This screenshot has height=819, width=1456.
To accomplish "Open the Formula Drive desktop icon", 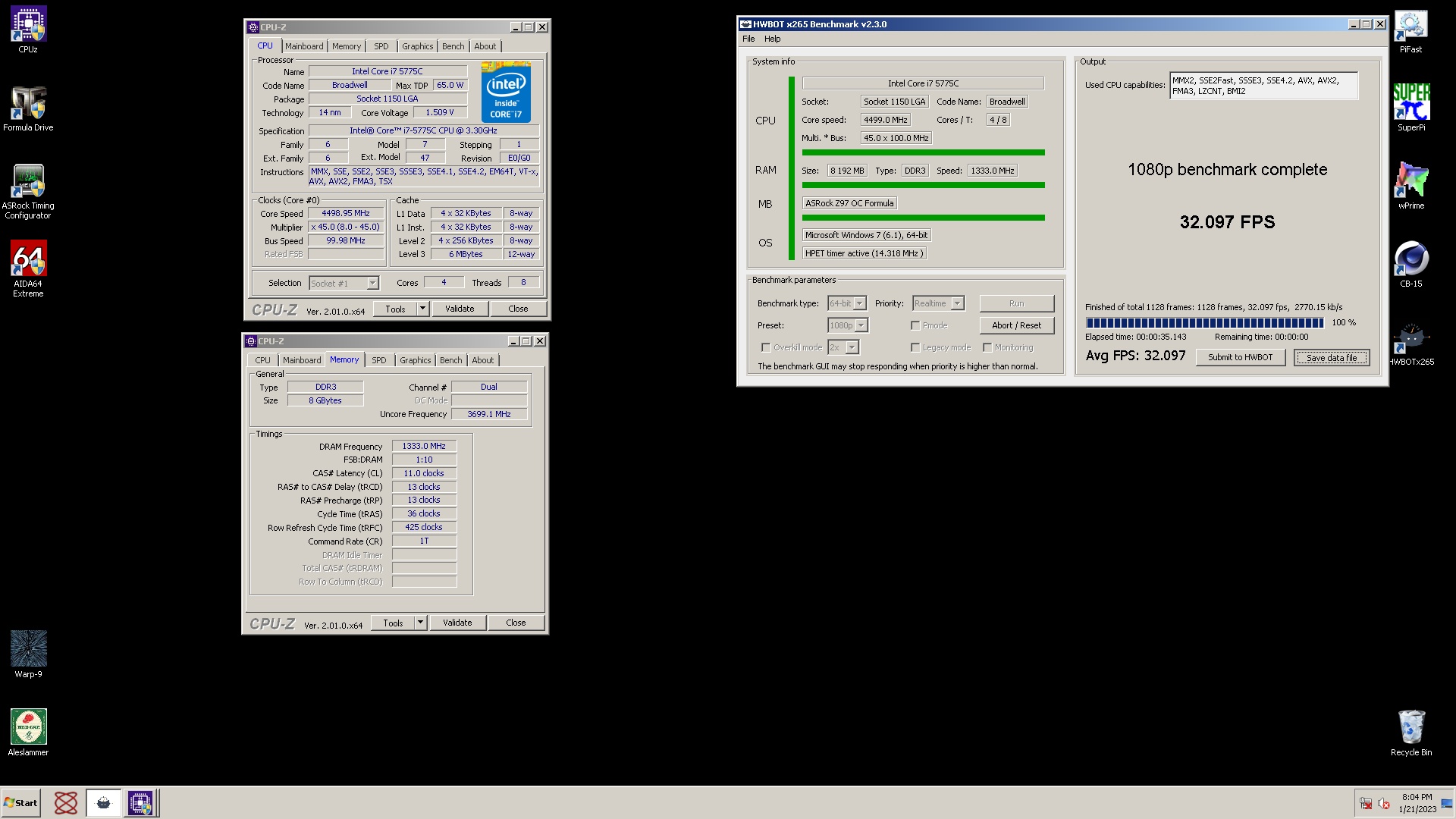I will point(28,108).
